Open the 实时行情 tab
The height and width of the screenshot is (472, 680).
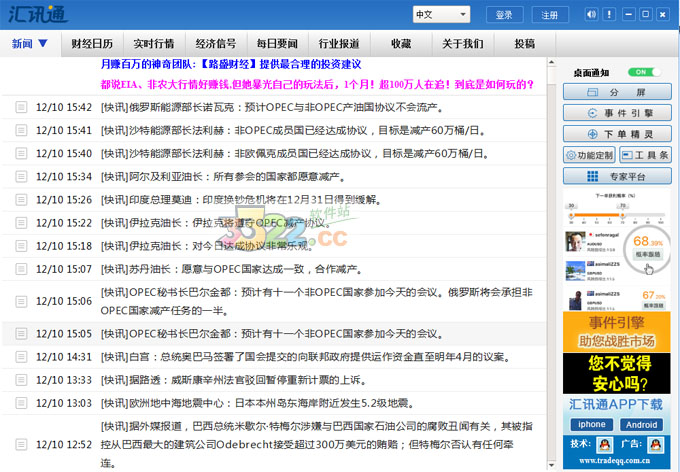click(154, 44)
